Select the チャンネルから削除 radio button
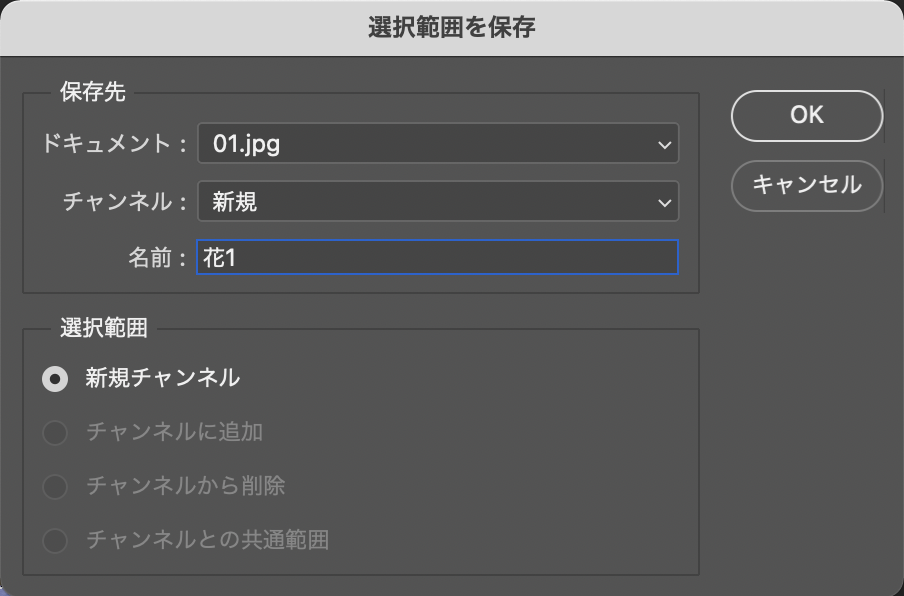This screenshot has height=596, width=904. coord(55,487)
